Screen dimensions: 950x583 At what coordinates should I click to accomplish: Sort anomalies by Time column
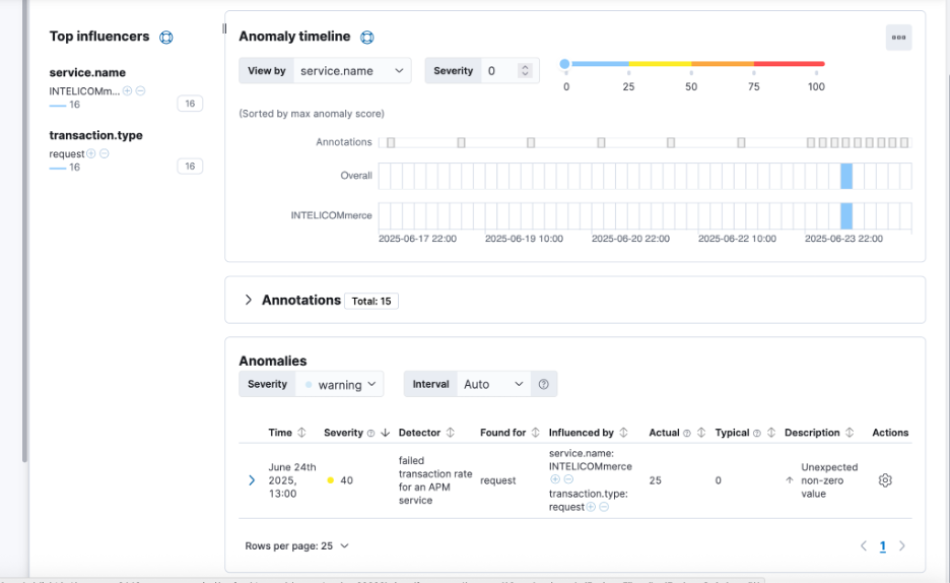point(302,433)
